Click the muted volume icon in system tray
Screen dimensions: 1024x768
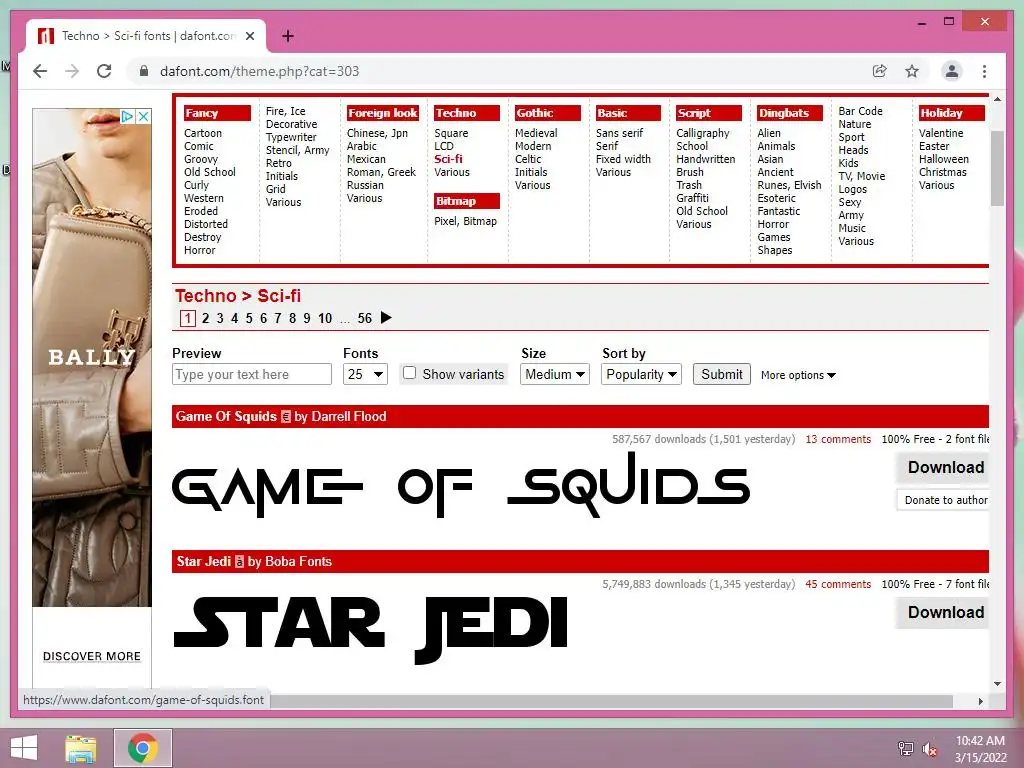(x=929, y=749)
